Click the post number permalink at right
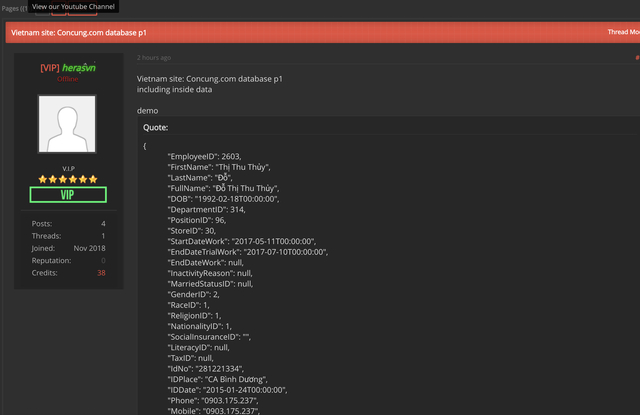This screenshot has height=415, width=640. 636,57
